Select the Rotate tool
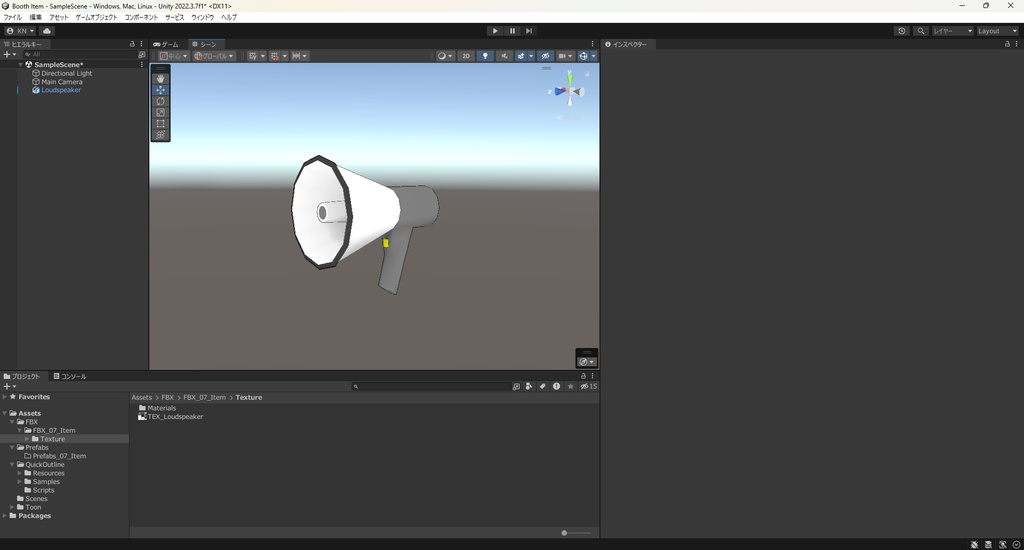This screenshot has width=1024, height=550. pyautogui.click(x=160, y=101)
